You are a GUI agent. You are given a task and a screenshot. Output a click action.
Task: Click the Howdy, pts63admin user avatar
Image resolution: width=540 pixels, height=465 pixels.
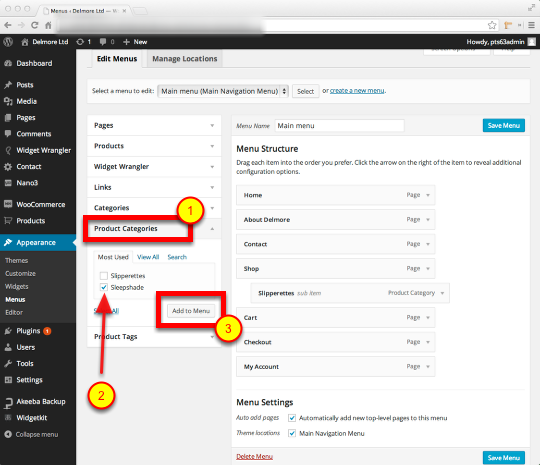point(532,42)
